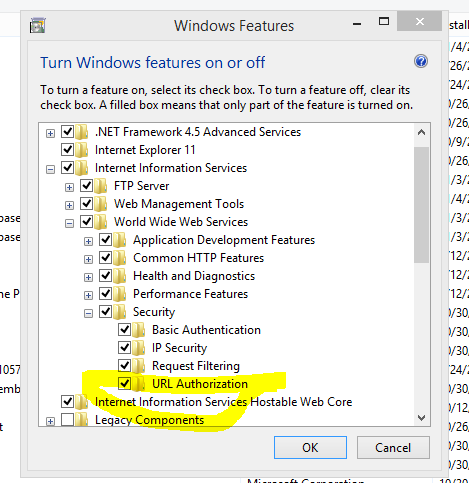Select the .NET Framework 4.5 Advanced Services label

coord(198,132)
